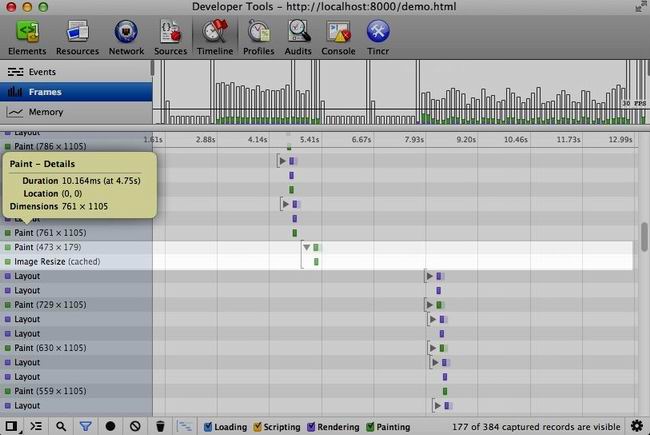650x435 pixels.
Task: Open the settings gear
Action: 637,426
